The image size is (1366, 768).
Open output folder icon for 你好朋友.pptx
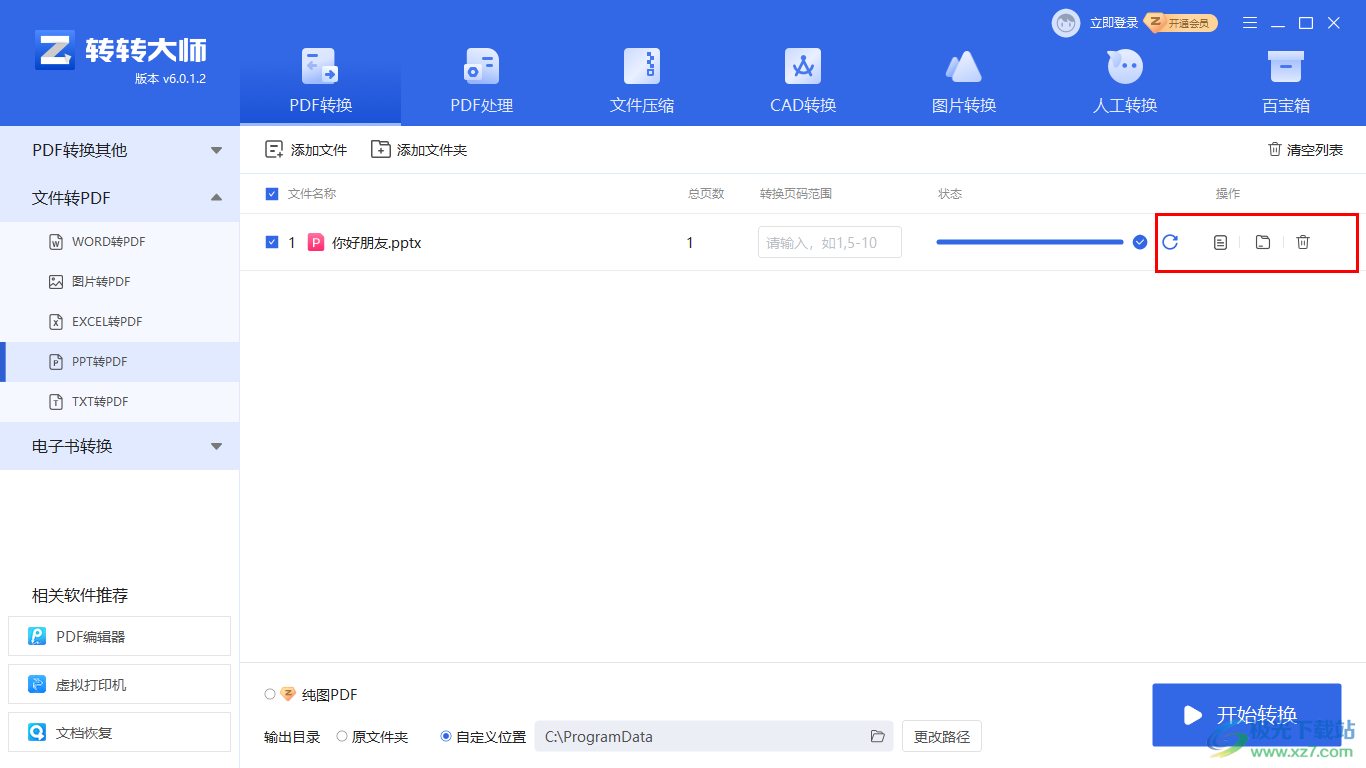1263,242
